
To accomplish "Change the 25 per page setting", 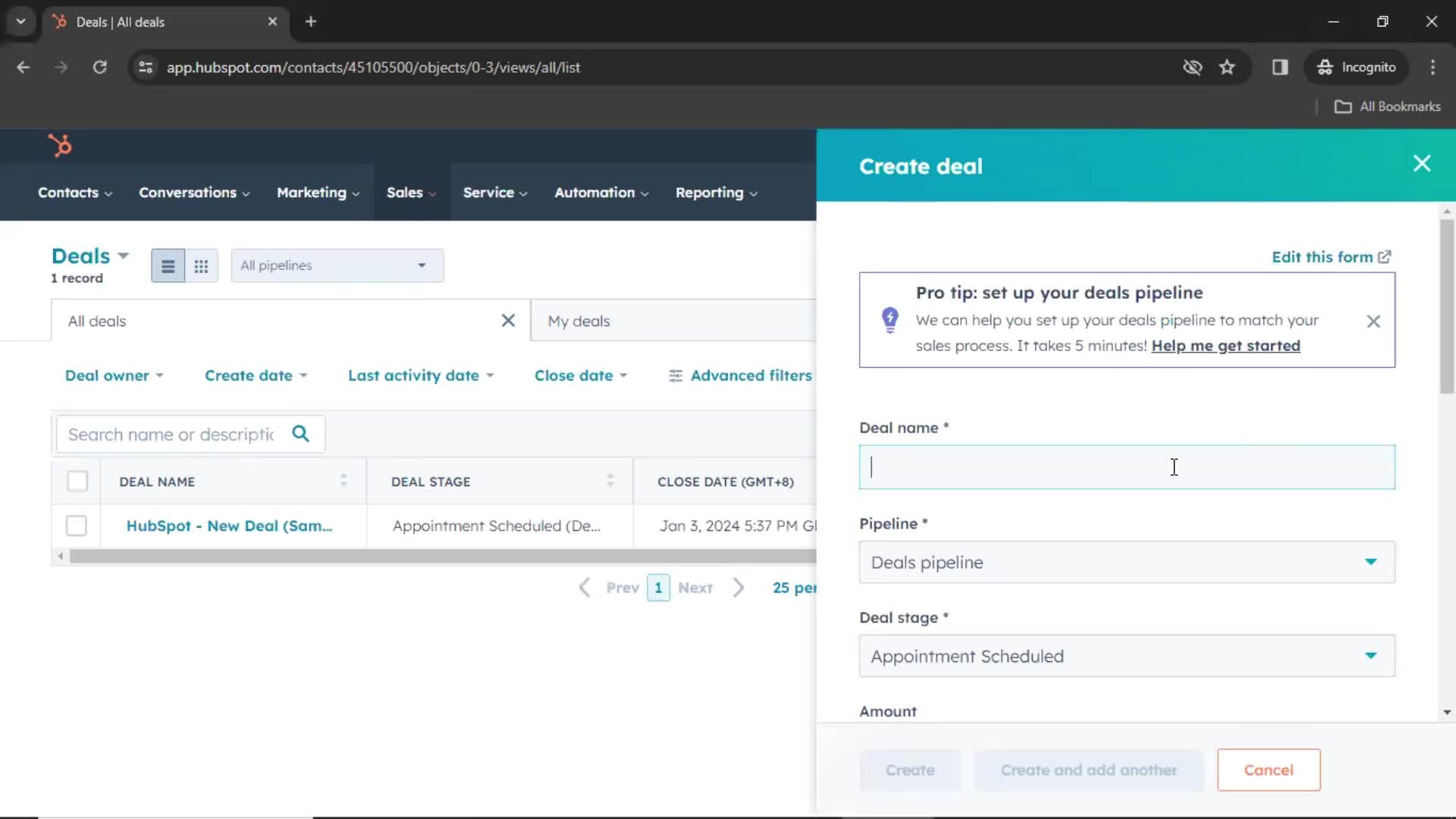I will coord(794,588).
